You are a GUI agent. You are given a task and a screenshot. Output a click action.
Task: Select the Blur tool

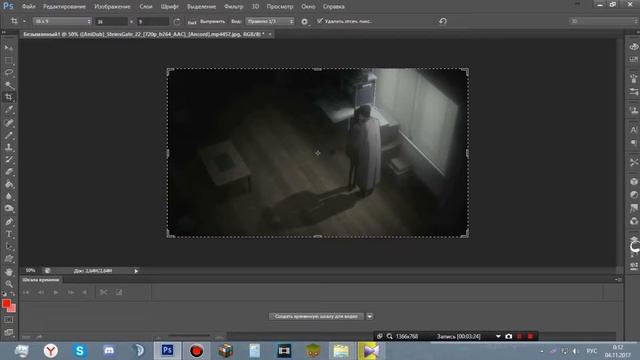click(9, 196)
